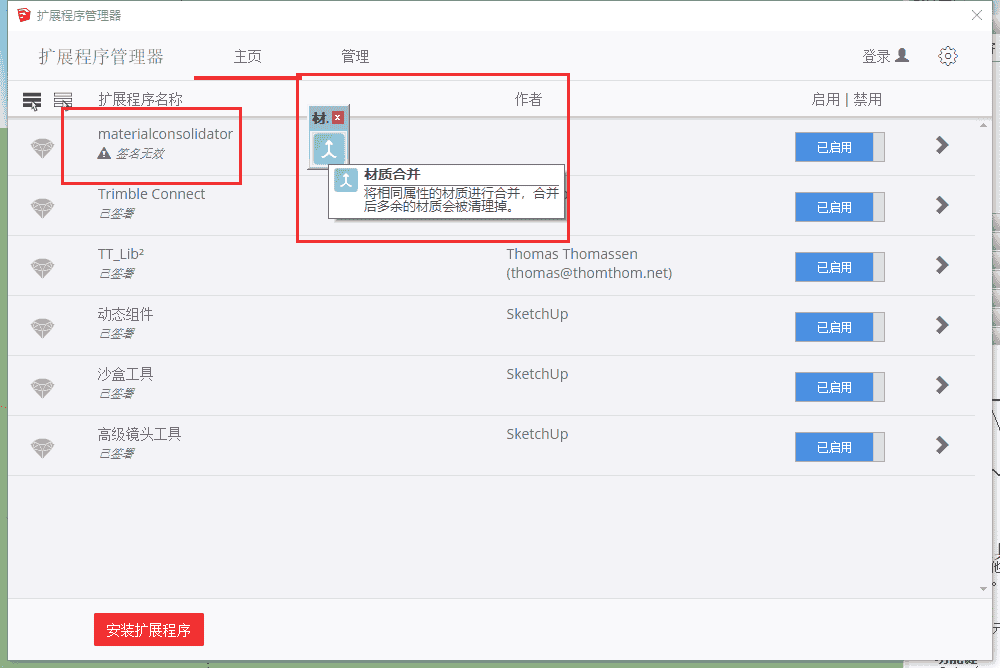Click the 签名无效 status text
Screen dimensions: 1000x668
point(140,154)
